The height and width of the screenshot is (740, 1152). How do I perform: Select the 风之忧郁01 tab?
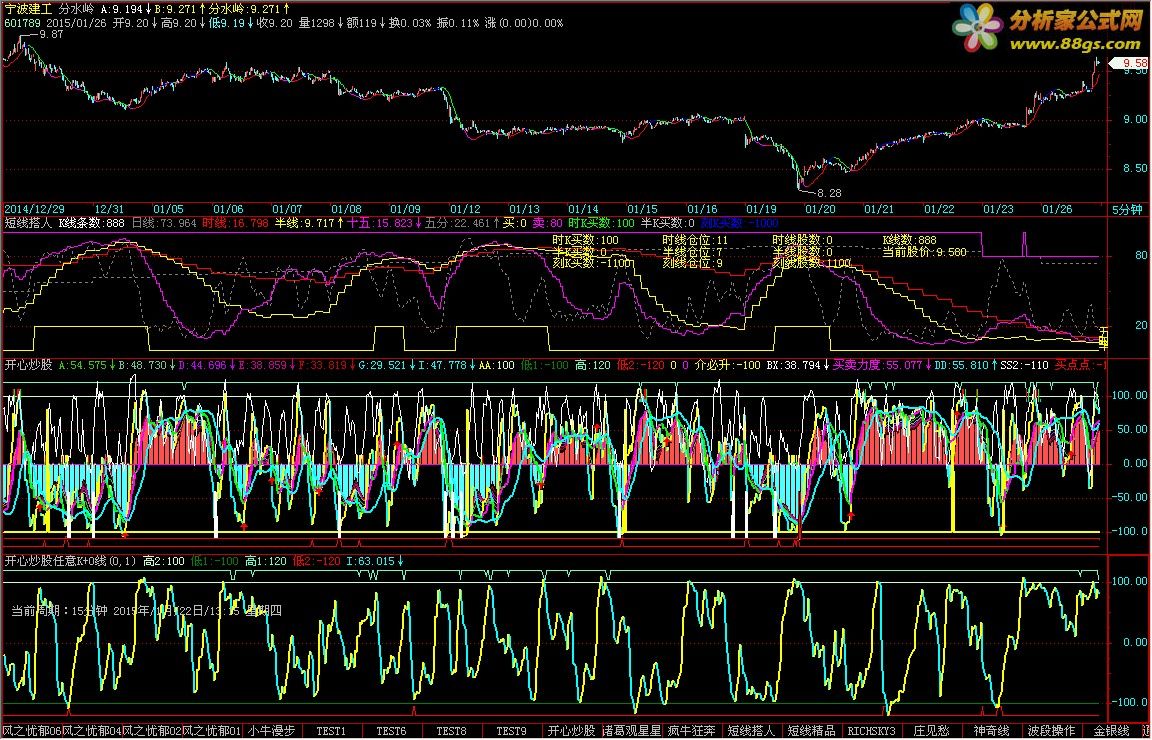(x=212, y=731)
